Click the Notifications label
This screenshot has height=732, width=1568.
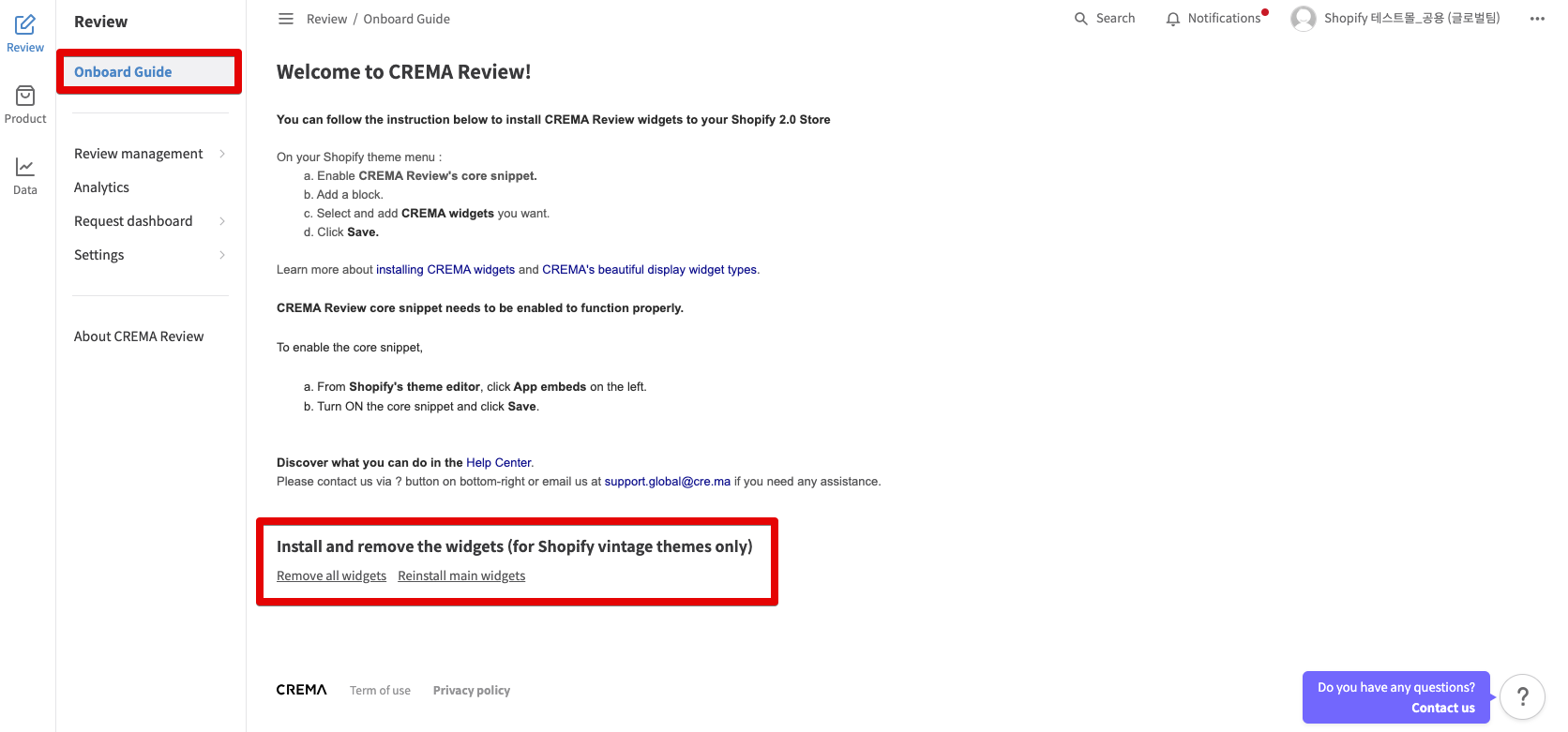pyautogui.click(x=1224, y=19)
